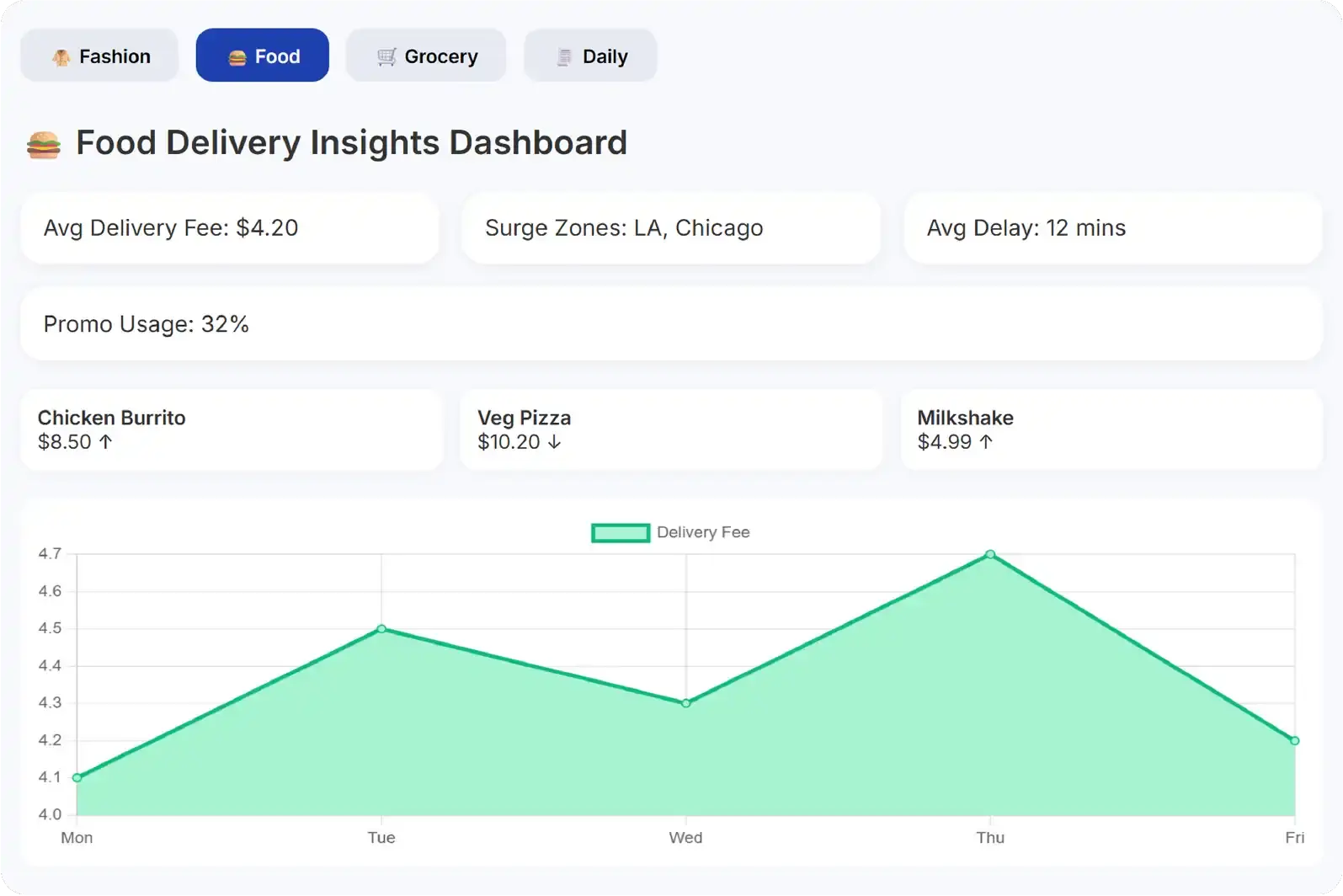This screenshot has width=1343, height=896.
Task: Click the burger icon beside the dashboard title
Action: [x=44, y=144]
